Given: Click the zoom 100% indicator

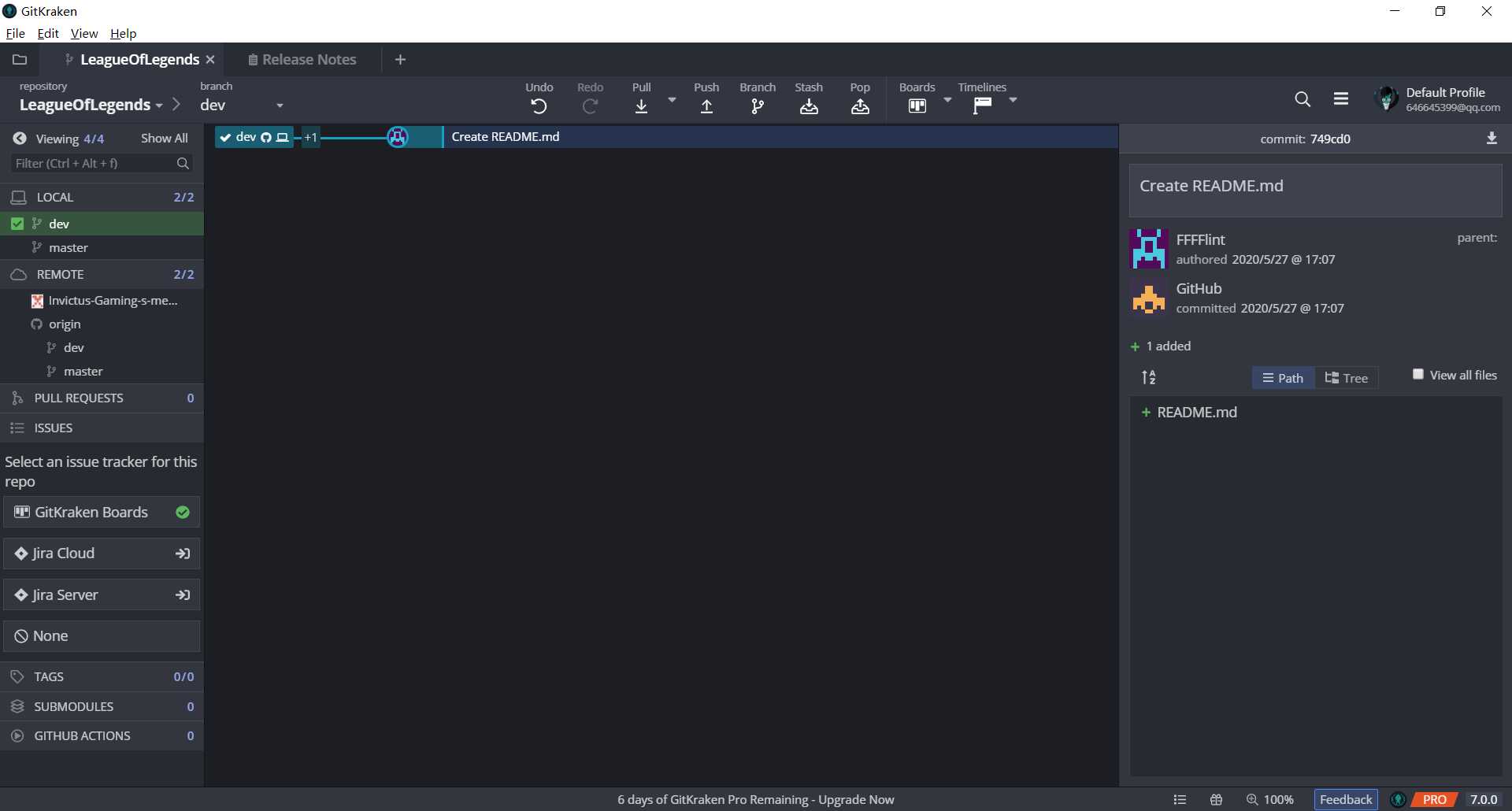Looking at the screenshot, I should 1270,800.
